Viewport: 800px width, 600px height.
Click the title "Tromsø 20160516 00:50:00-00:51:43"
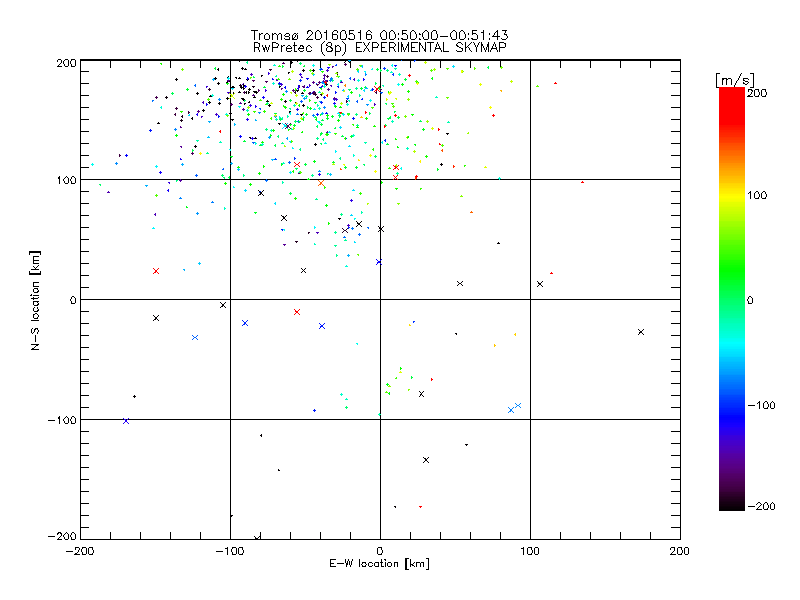379,35
